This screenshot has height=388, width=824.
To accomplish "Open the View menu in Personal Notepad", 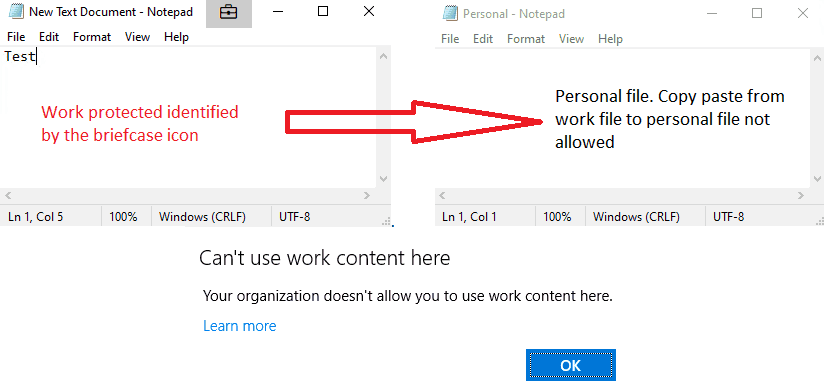I will (571, 39).
